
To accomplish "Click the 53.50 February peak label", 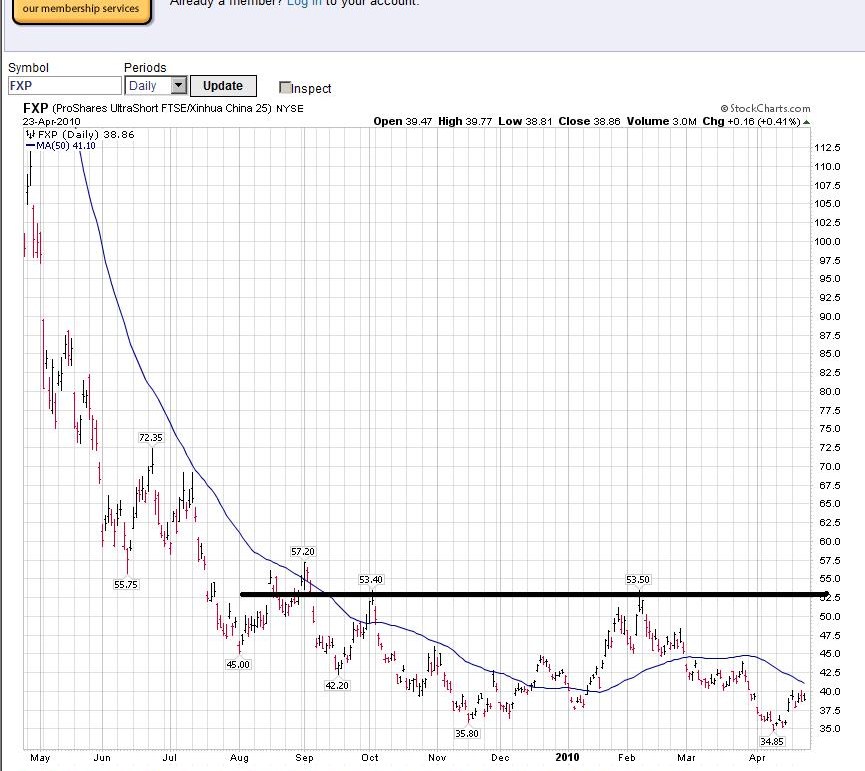I will [638, 579].
